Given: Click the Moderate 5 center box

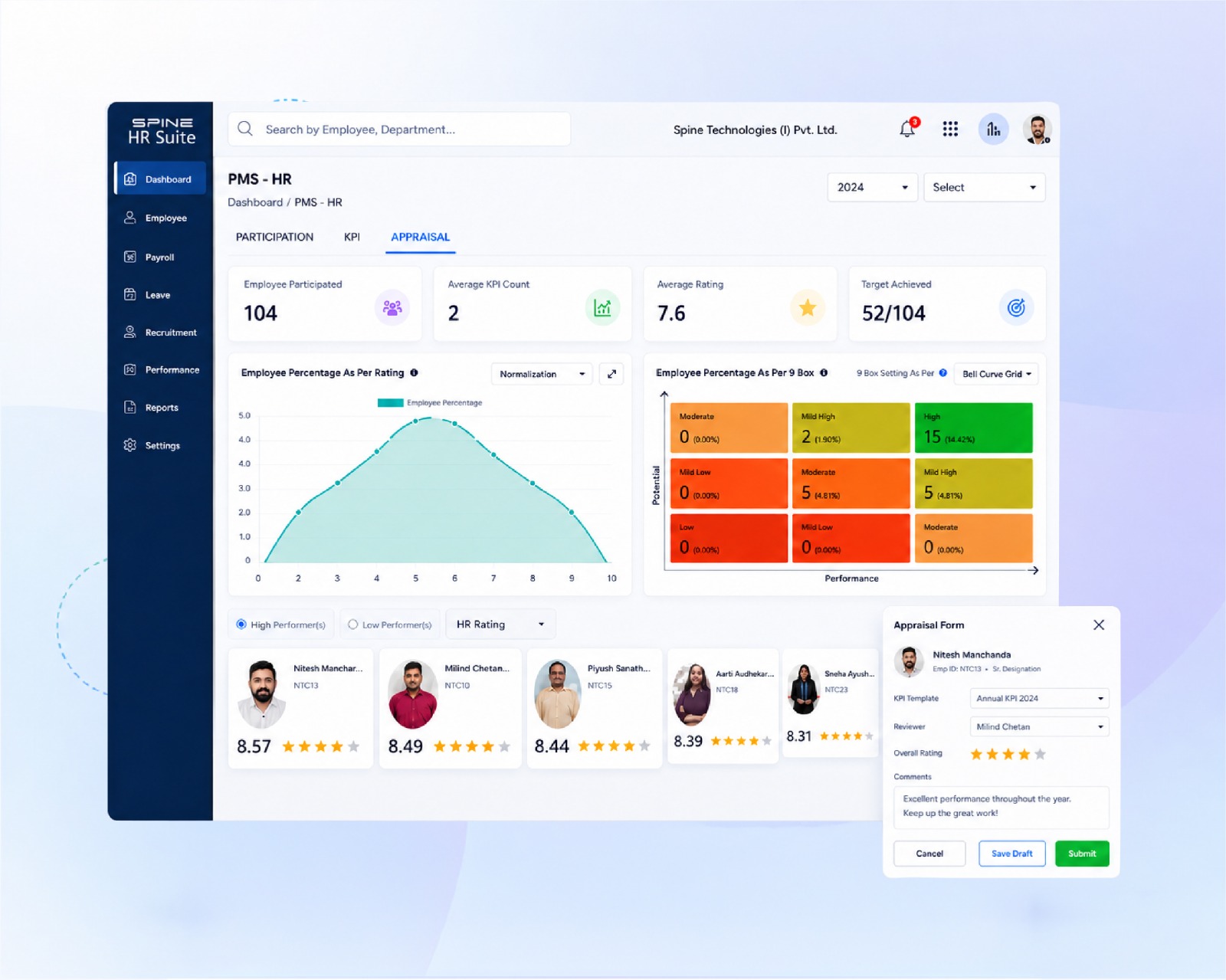Looking at the screenshot, I should coord(851,483).
